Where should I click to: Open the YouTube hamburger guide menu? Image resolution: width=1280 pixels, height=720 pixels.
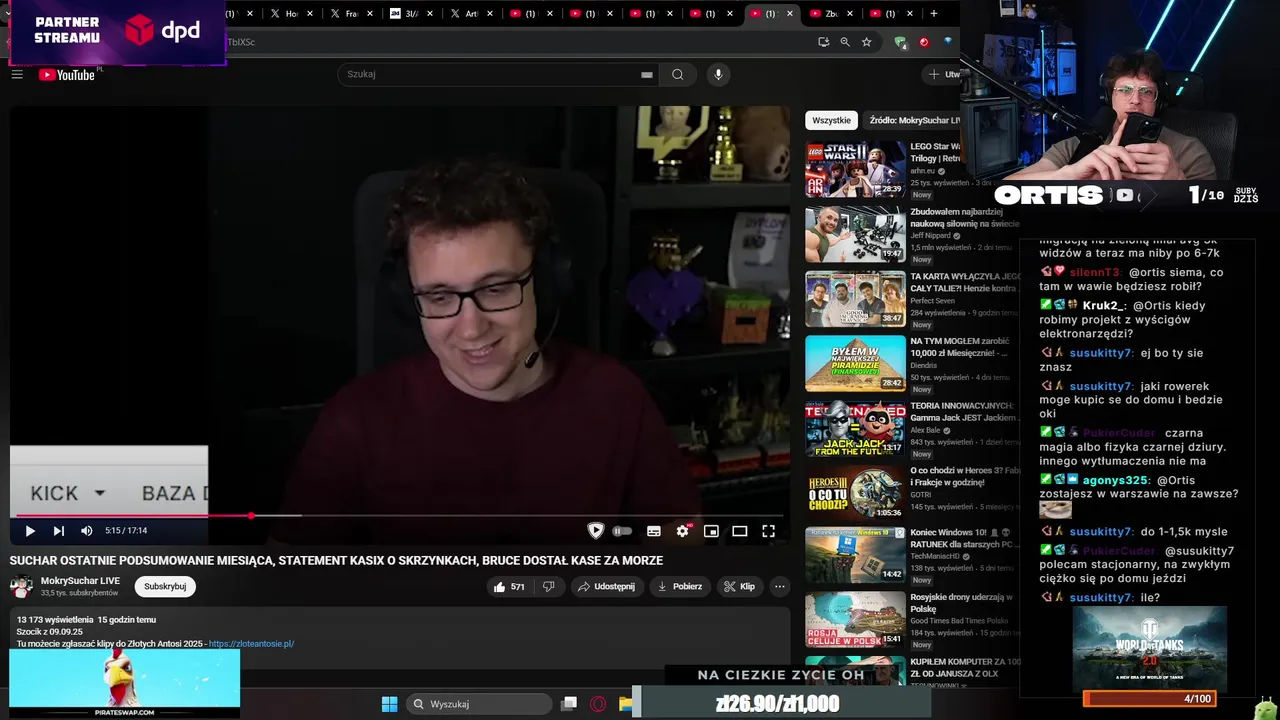tap(17, 74)
